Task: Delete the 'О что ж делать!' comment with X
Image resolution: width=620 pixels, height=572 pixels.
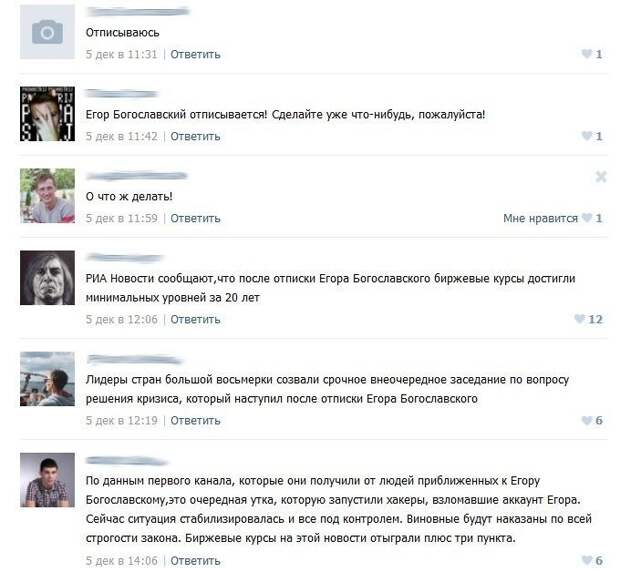Action: (x=601, y=176)
